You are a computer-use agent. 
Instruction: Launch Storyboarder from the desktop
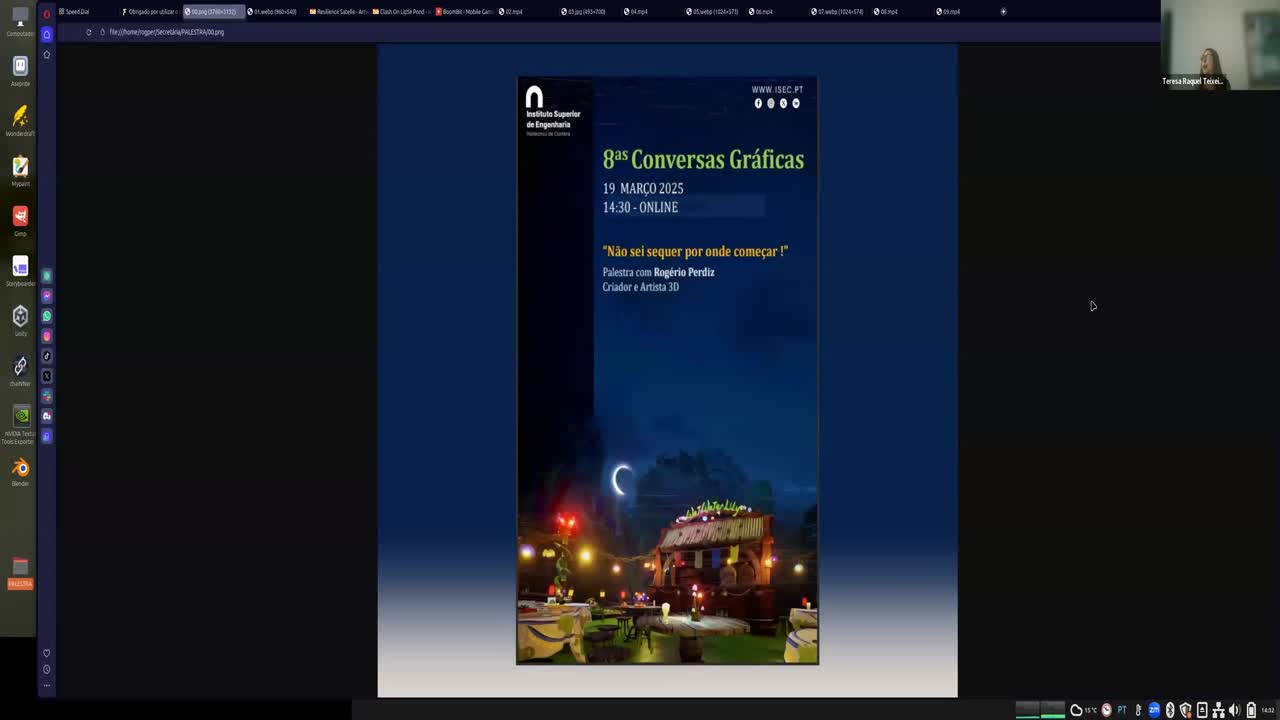(20, 270)
